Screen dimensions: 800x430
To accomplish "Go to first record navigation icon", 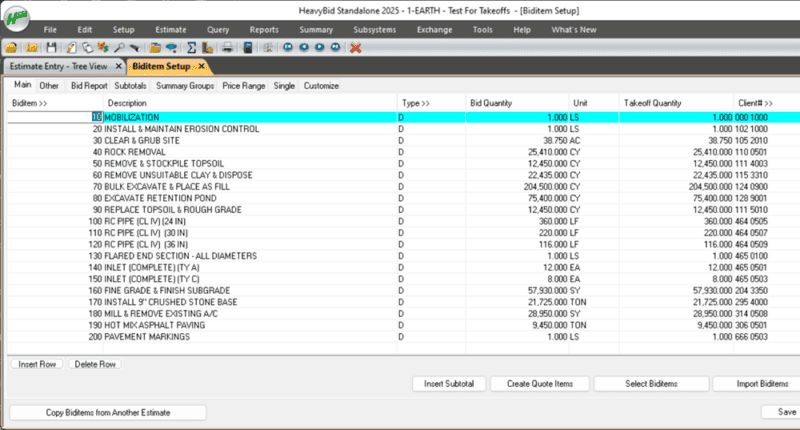I will [287, 47].
